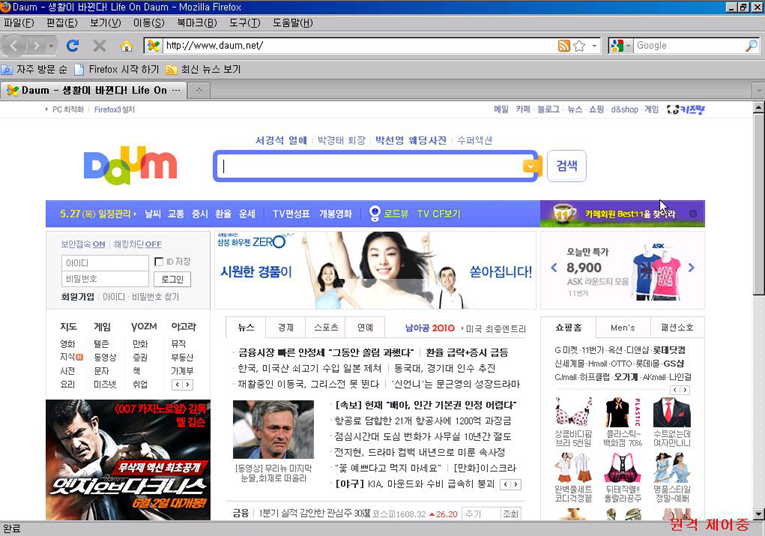Click the Daum site icon in address bar
765x536 pixels.
(153, 46)
